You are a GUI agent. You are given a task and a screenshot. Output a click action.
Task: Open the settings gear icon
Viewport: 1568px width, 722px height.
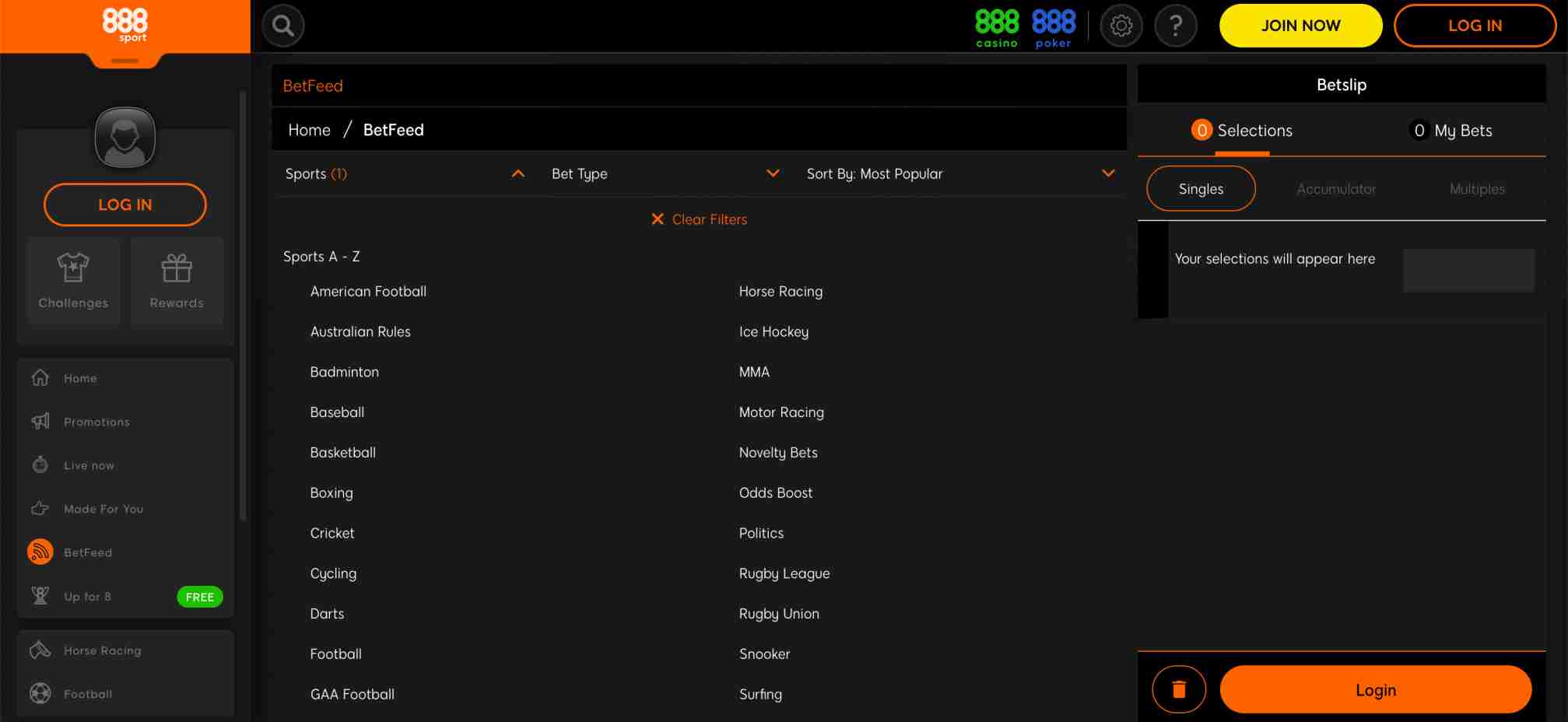(x=1121, y=26)
